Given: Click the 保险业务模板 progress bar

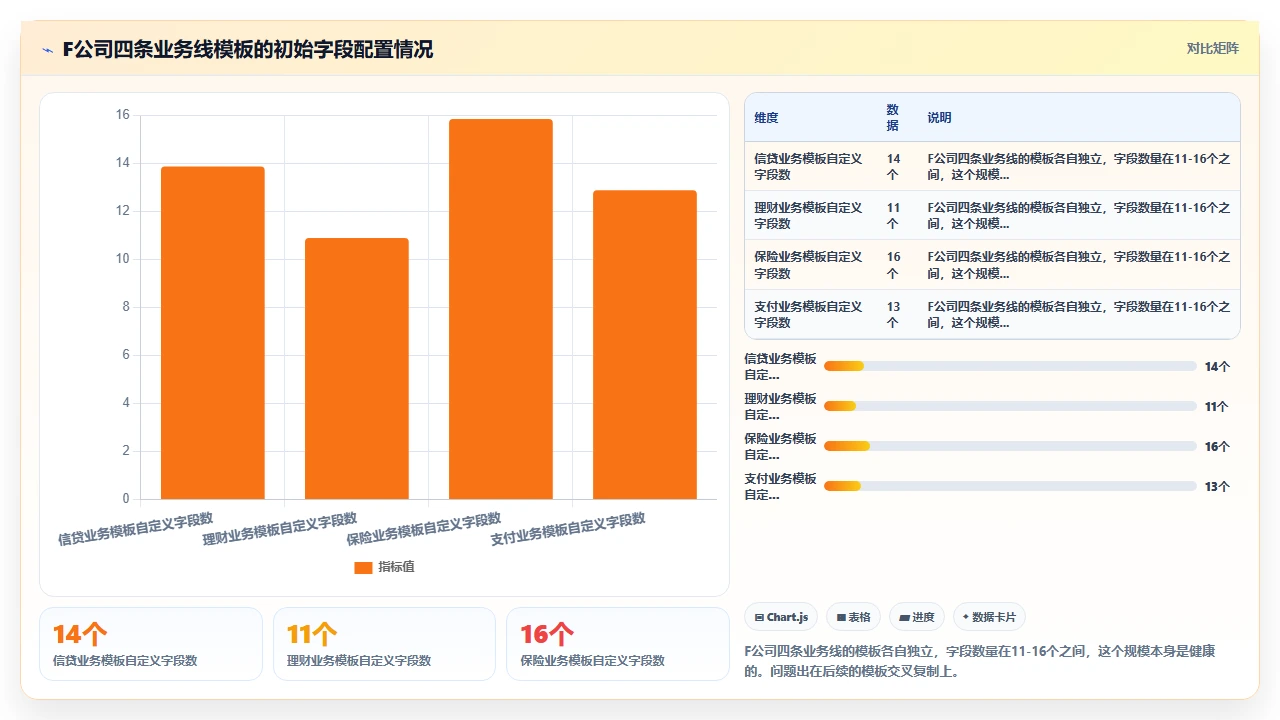Looking at the screenshot, I should [1010, 446].
